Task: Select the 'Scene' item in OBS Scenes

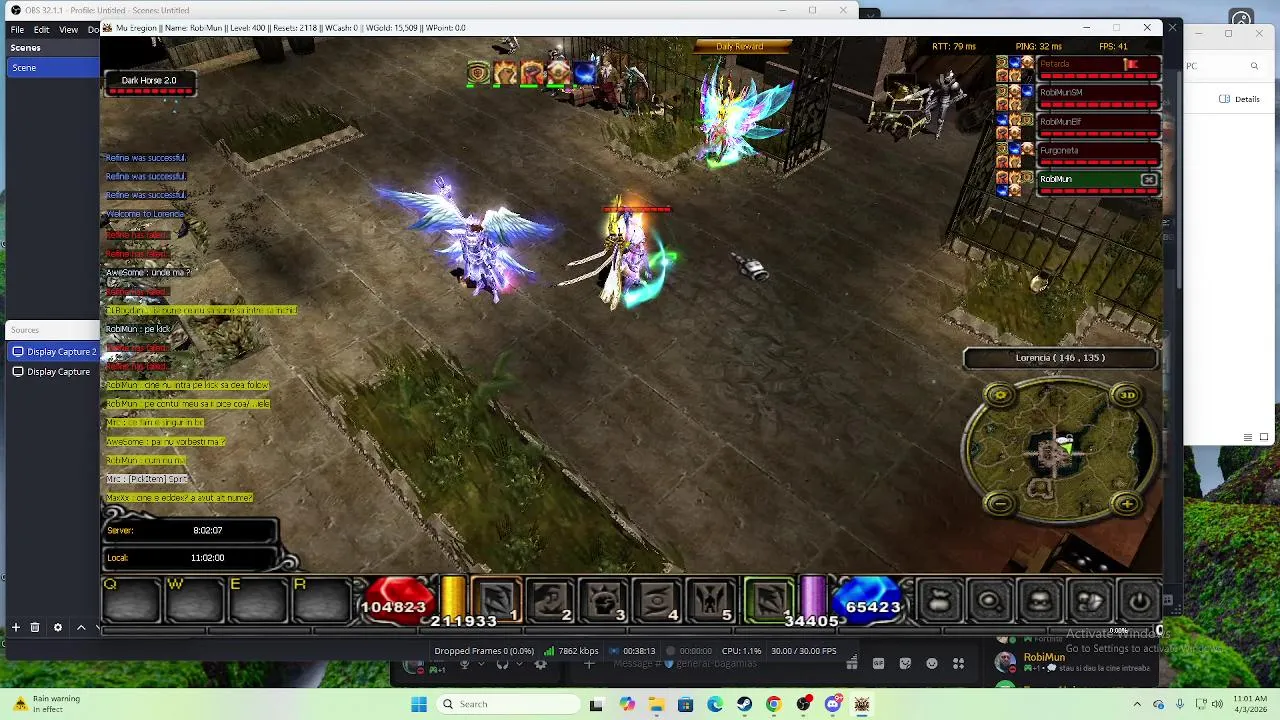Action: pos(52,67)
